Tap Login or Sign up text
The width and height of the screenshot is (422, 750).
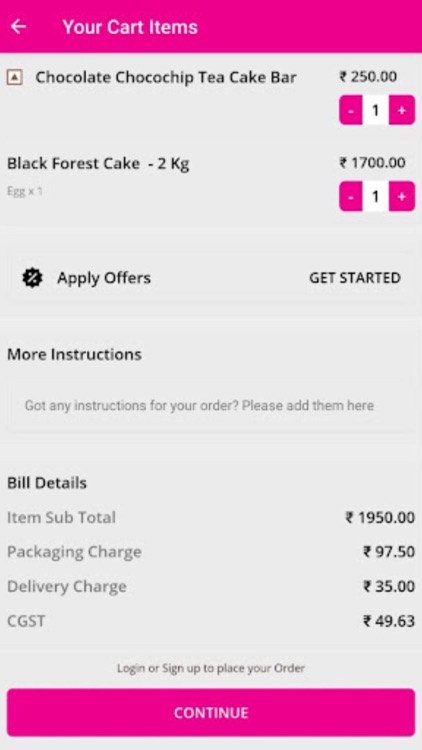pyautogui.click(x=211, y=668)
